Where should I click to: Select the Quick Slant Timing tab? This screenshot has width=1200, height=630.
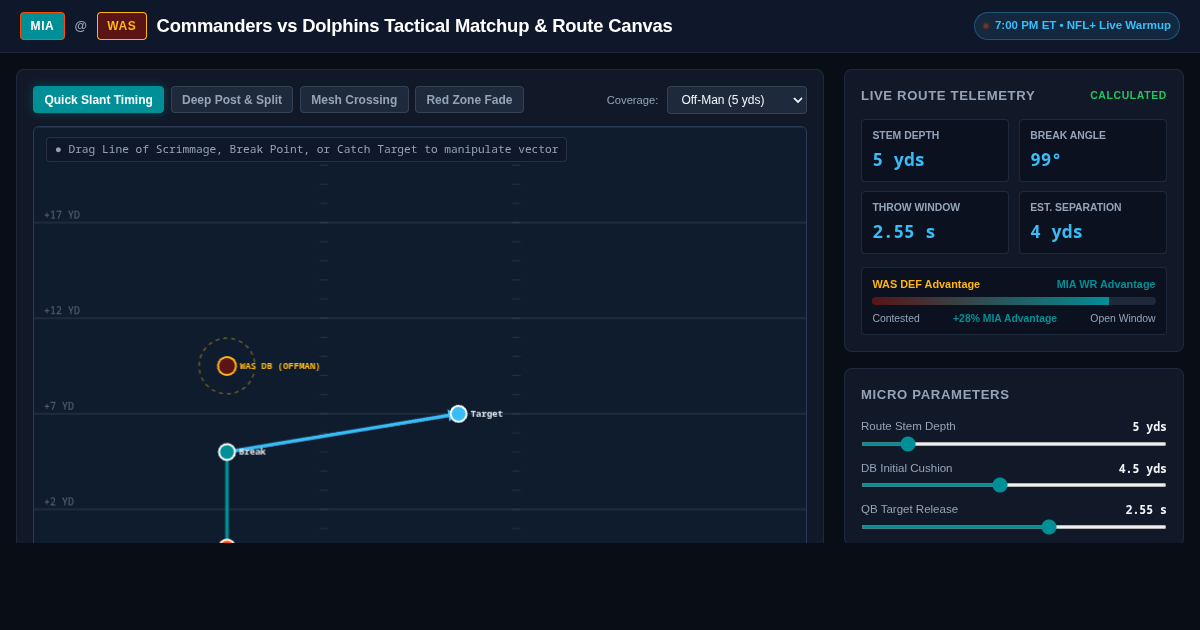coord(98,100)
